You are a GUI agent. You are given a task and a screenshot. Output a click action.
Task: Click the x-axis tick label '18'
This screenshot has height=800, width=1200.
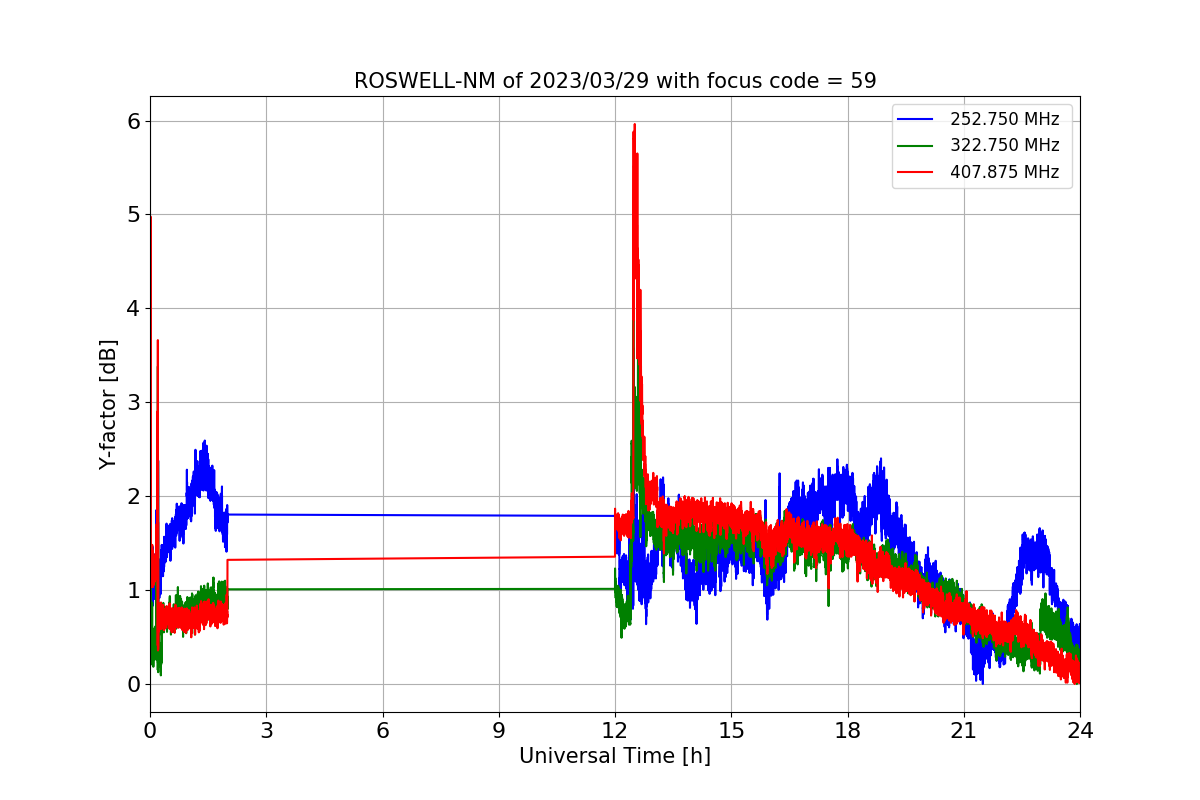point(847,731)
